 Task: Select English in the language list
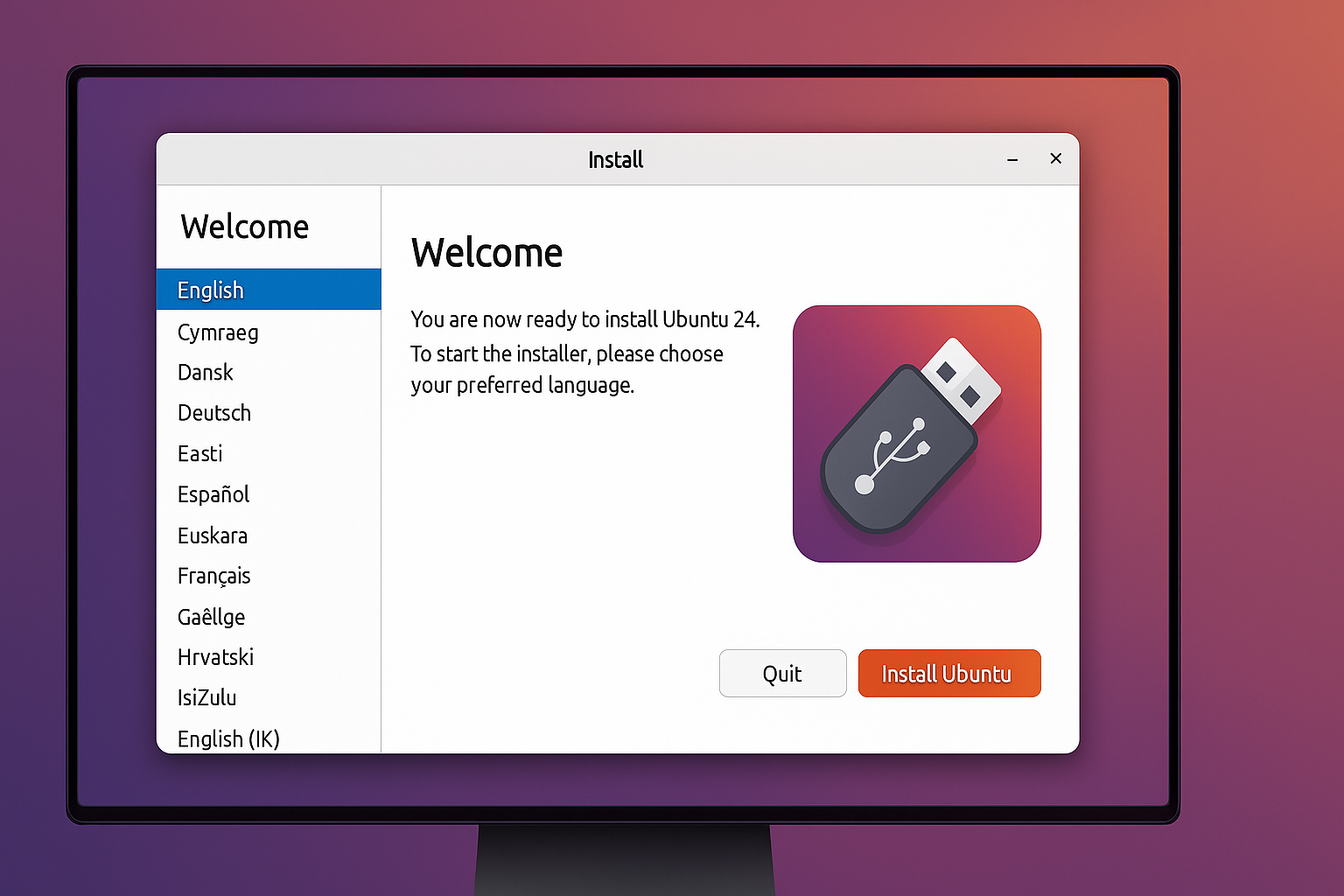pyautogui.click(x=269, y=290)
